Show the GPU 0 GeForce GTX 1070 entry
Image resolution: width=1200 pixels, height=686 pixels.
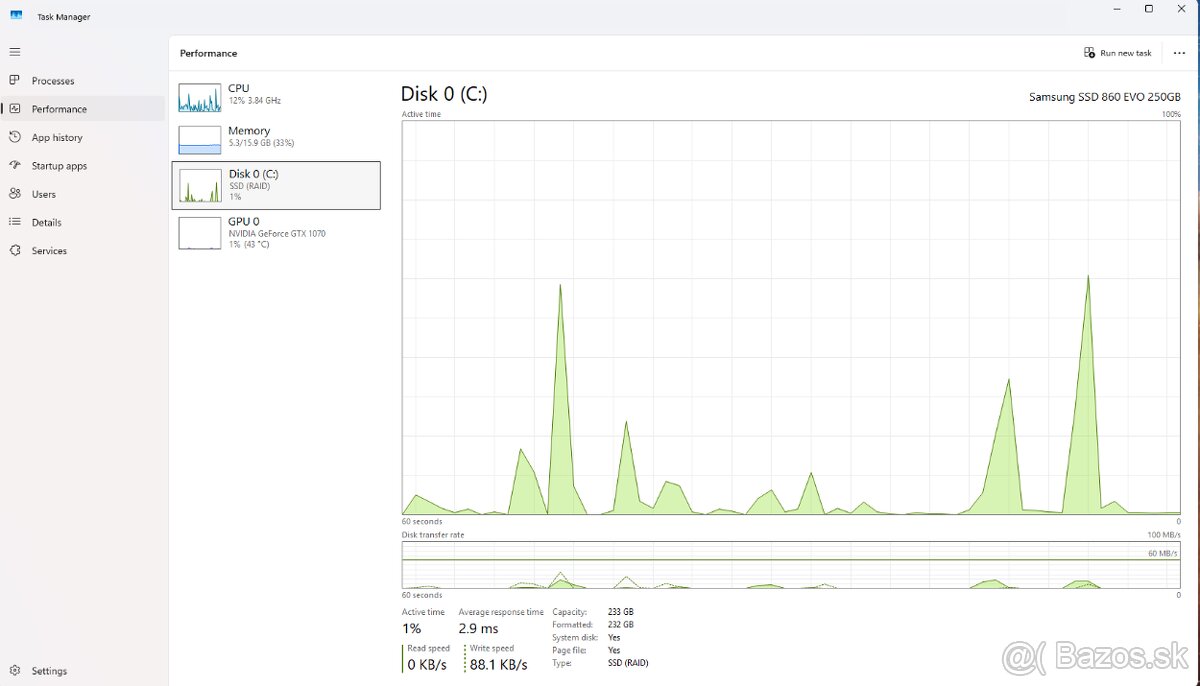point(276,232)
